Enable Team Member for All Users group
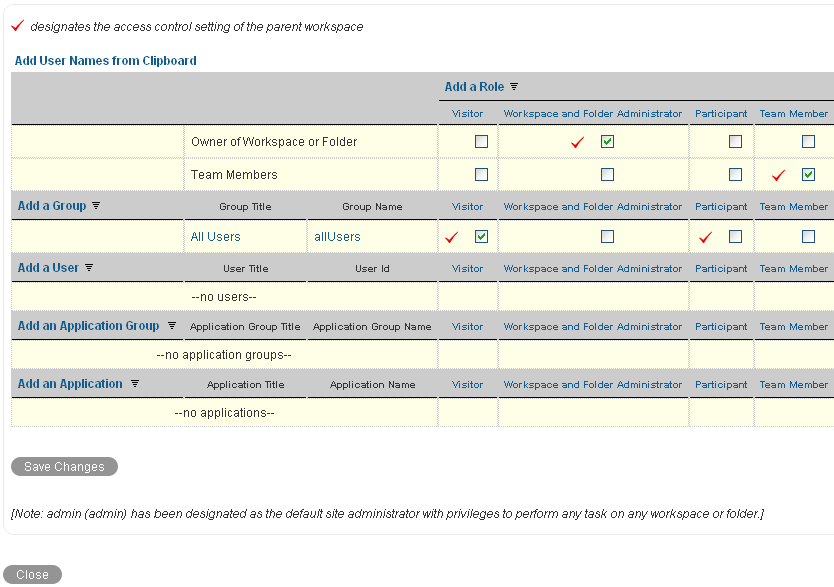The image size is (834, 587). tap(808, 237)
